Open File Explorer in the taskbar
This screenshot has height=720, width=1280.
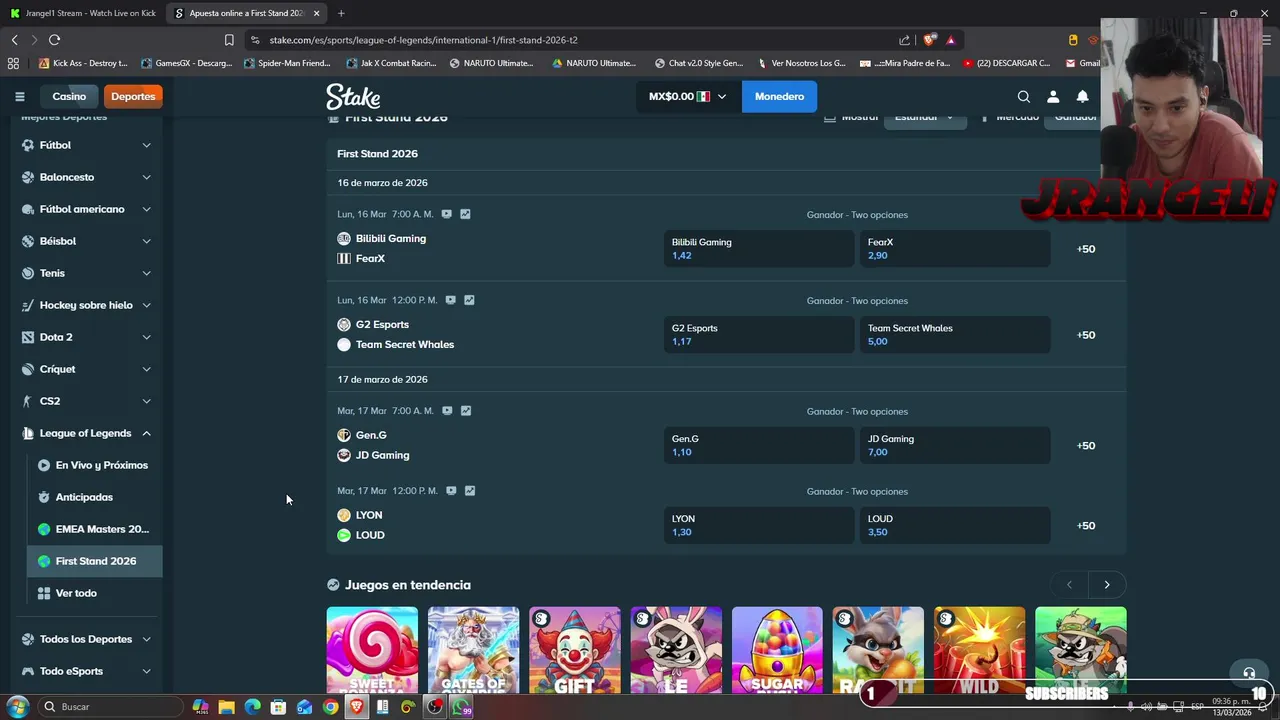coord(226,707)
